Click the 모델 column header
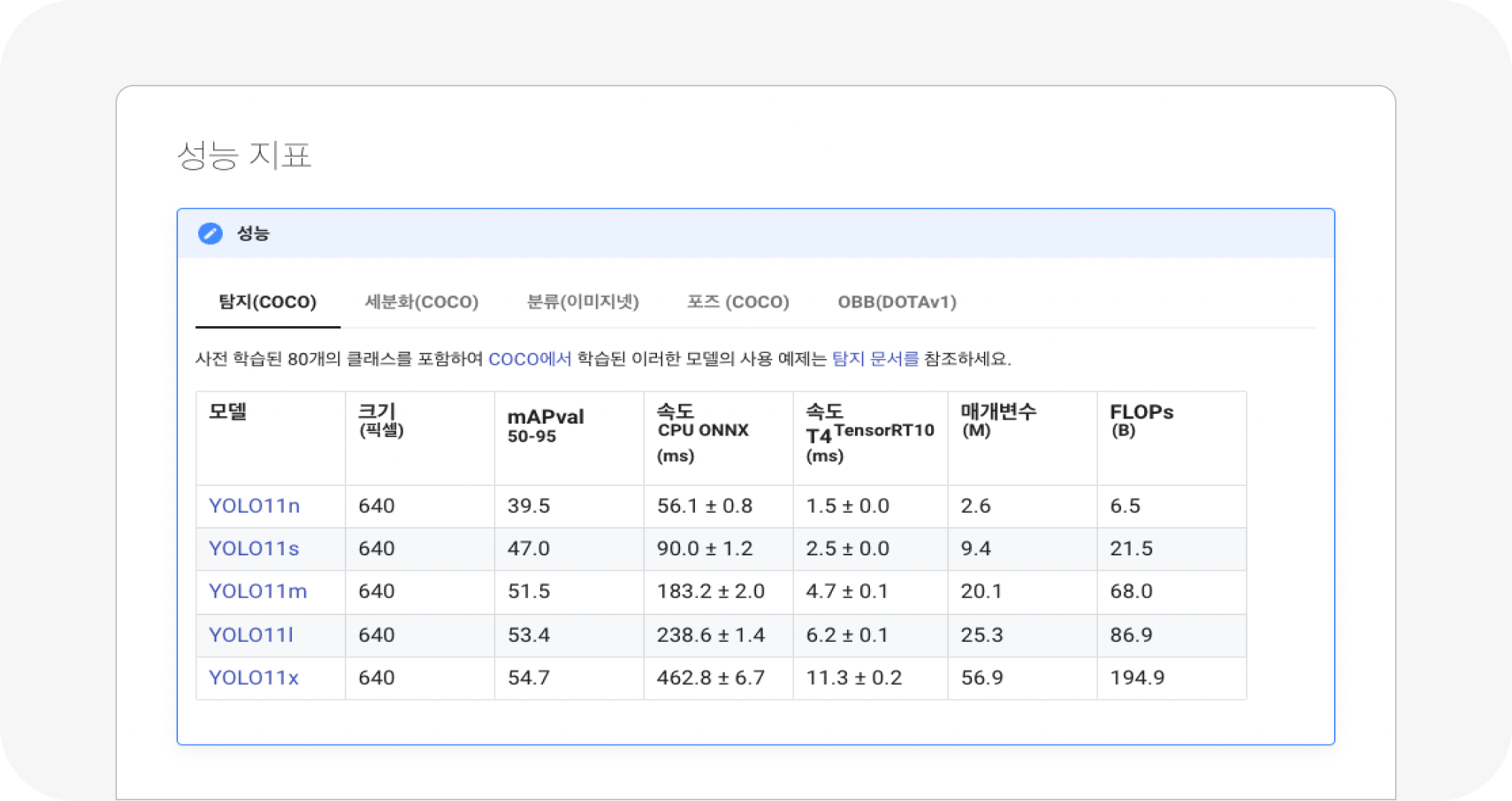1512x801 pixels. pos(270,438)
